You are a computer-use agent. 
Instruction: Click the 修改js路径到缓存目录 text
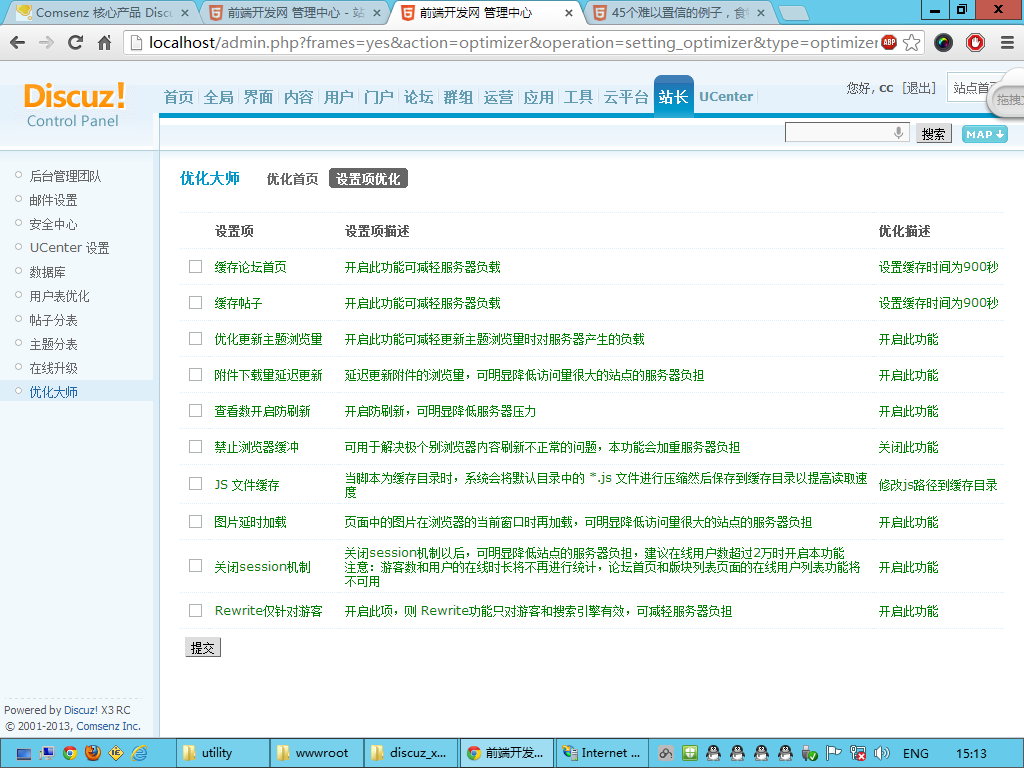[938, 485]
